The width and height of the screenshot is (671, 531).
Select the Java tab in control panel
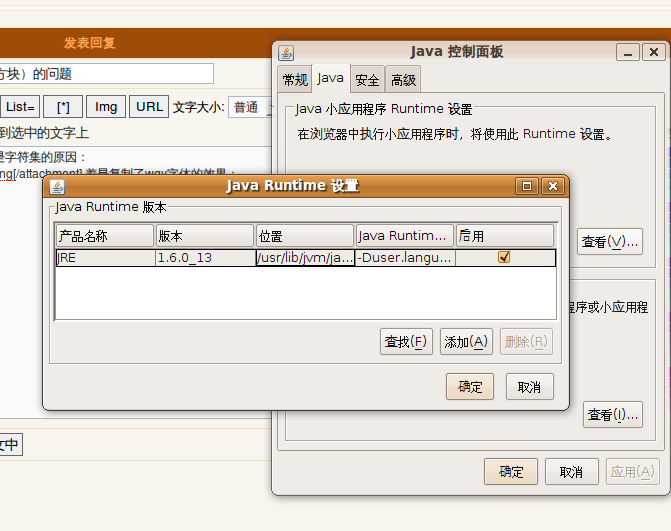click(x=331, y=78)
